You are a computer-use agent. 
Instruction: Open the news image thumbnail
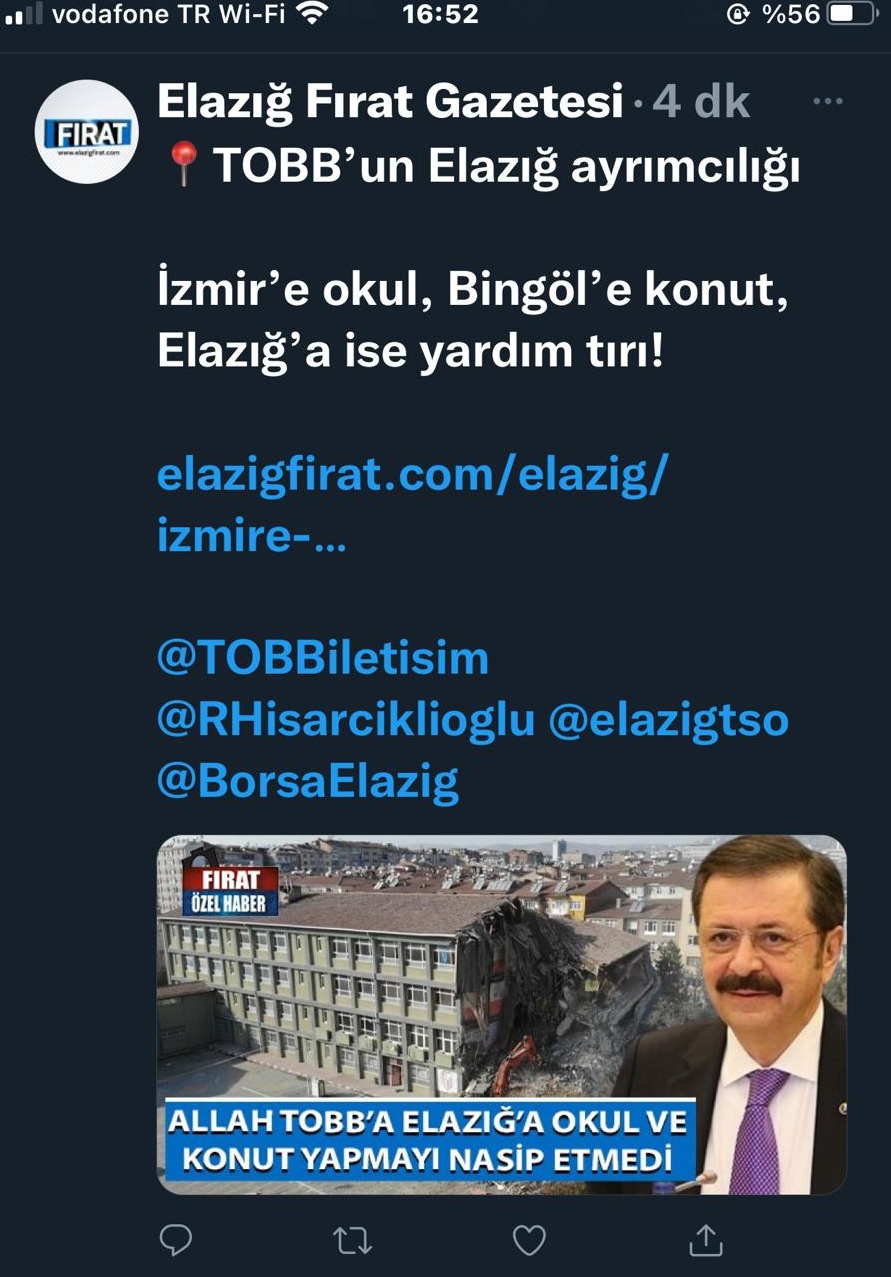pos(501,1014)
